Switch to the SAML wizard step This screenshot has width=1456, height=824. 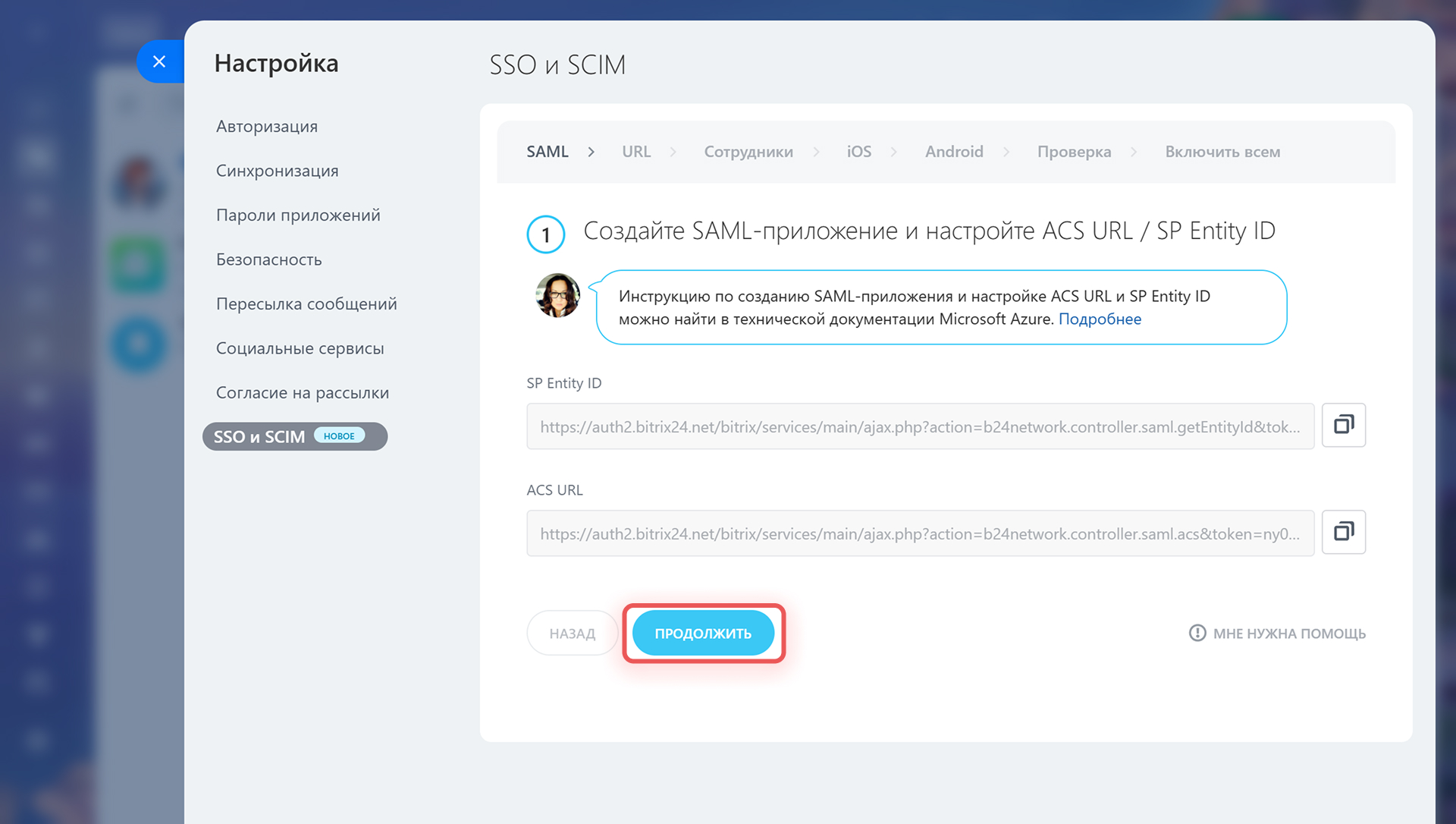(548, 152)
